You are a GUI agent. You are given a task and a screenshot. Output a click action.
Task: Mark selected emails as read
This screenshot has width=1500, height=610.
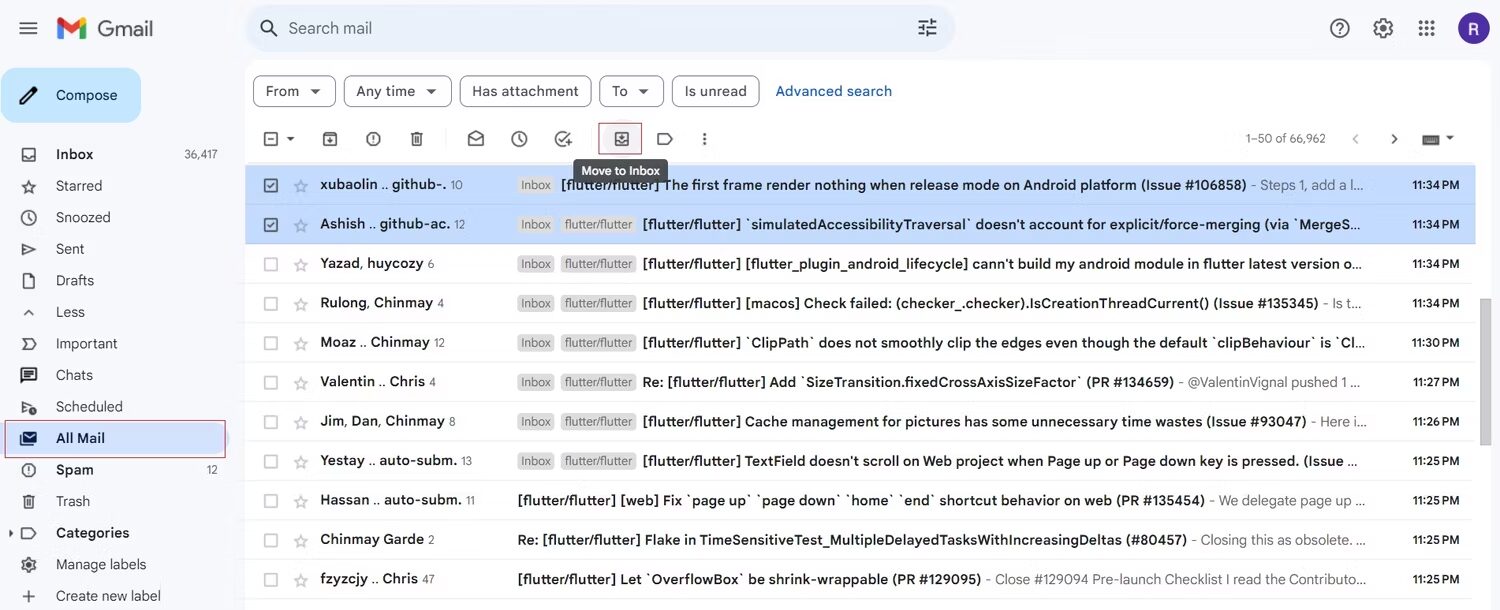[476, 139]
